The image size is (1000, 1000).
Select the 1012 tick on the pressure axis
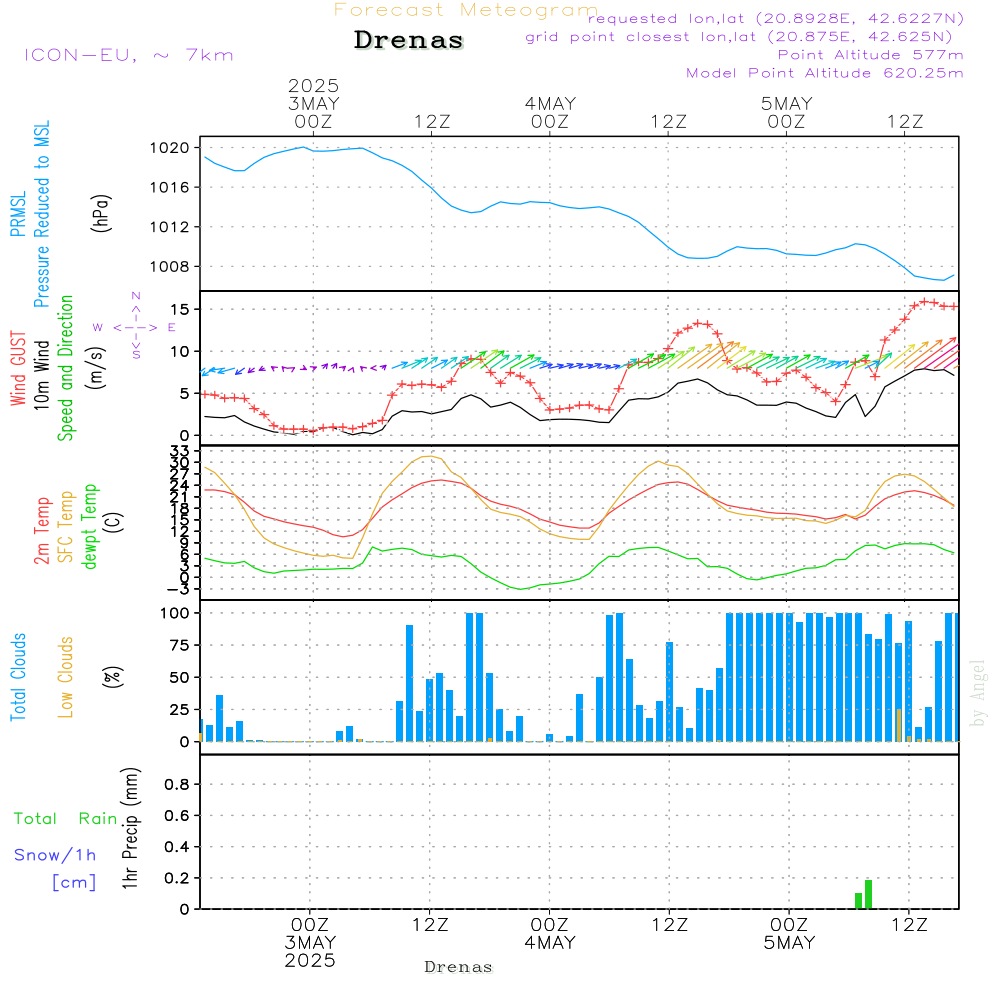pos(170,227)
